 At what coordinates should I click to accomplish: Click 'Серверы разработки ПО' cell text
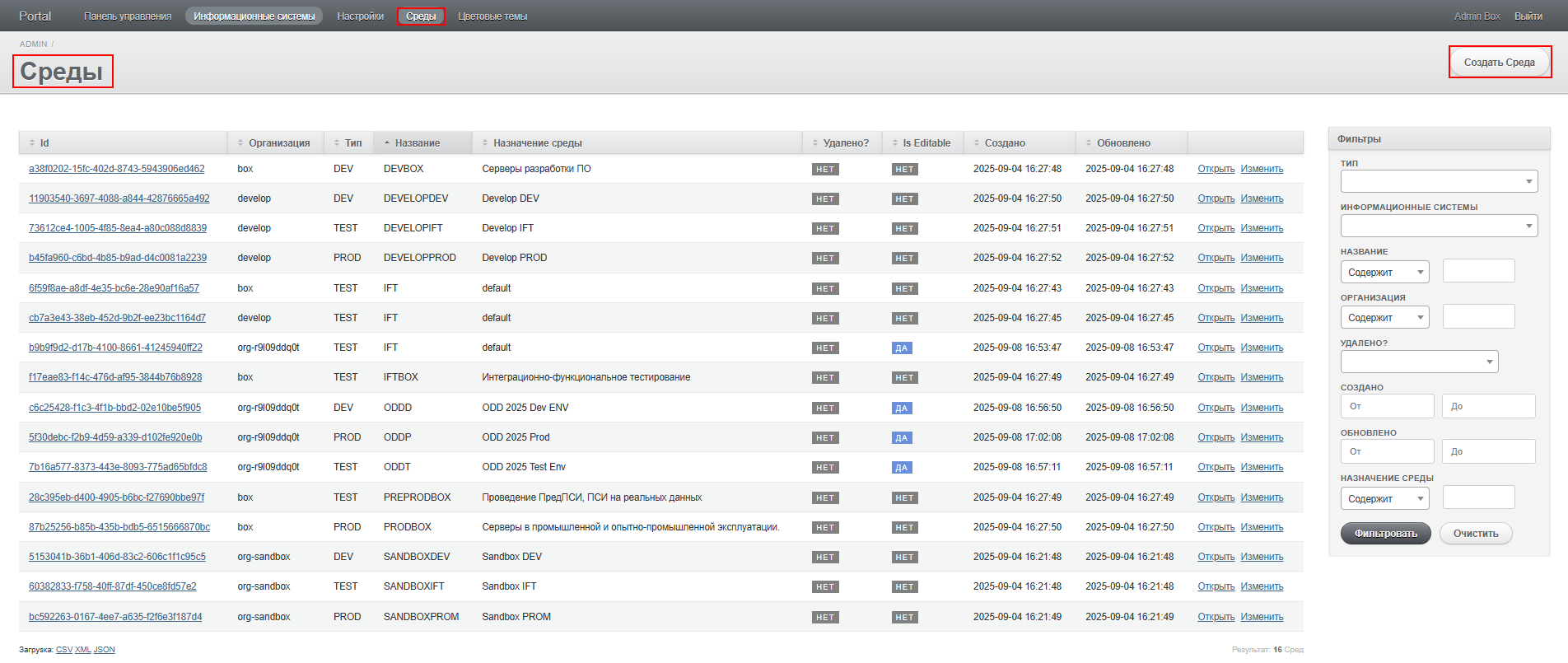click(536, 169)
